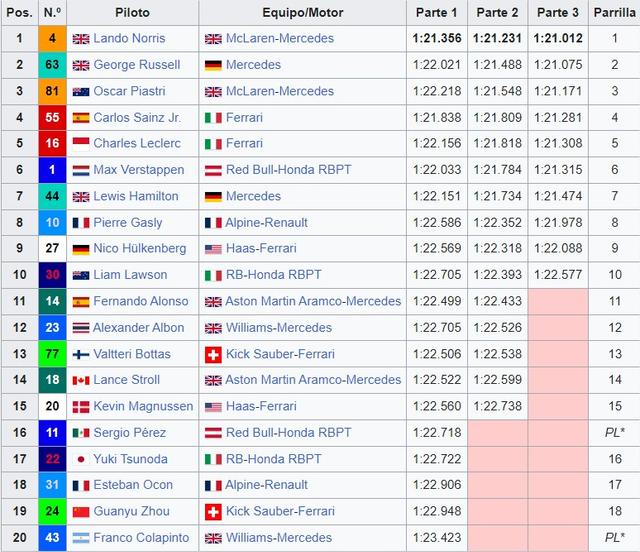Click the Thai flag beside Alexander Albon

tap(81, 328)
